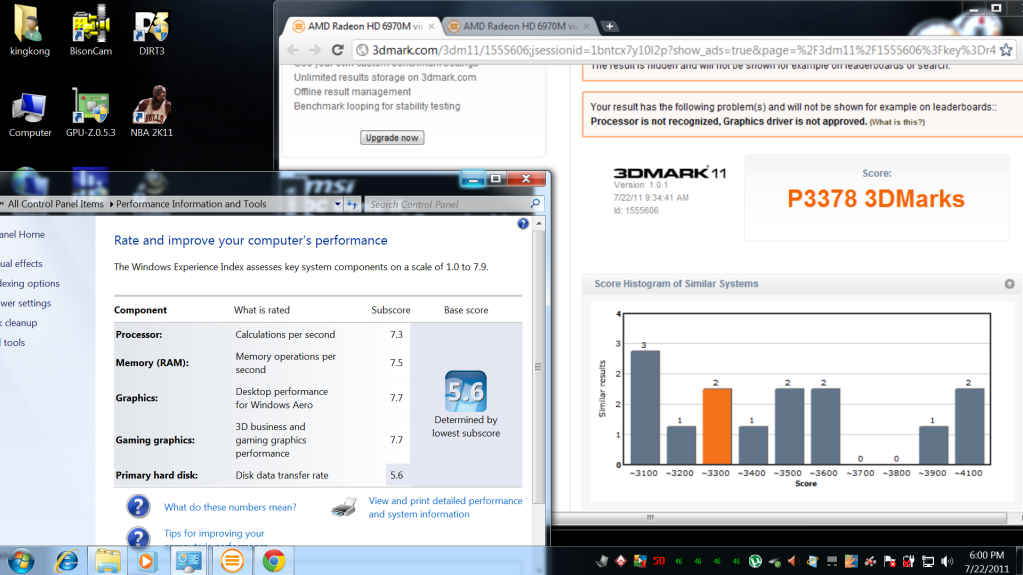The image size is (1023, 575).
Task: Reload the 3dmark page in Chrome
Action: [337, 50]
